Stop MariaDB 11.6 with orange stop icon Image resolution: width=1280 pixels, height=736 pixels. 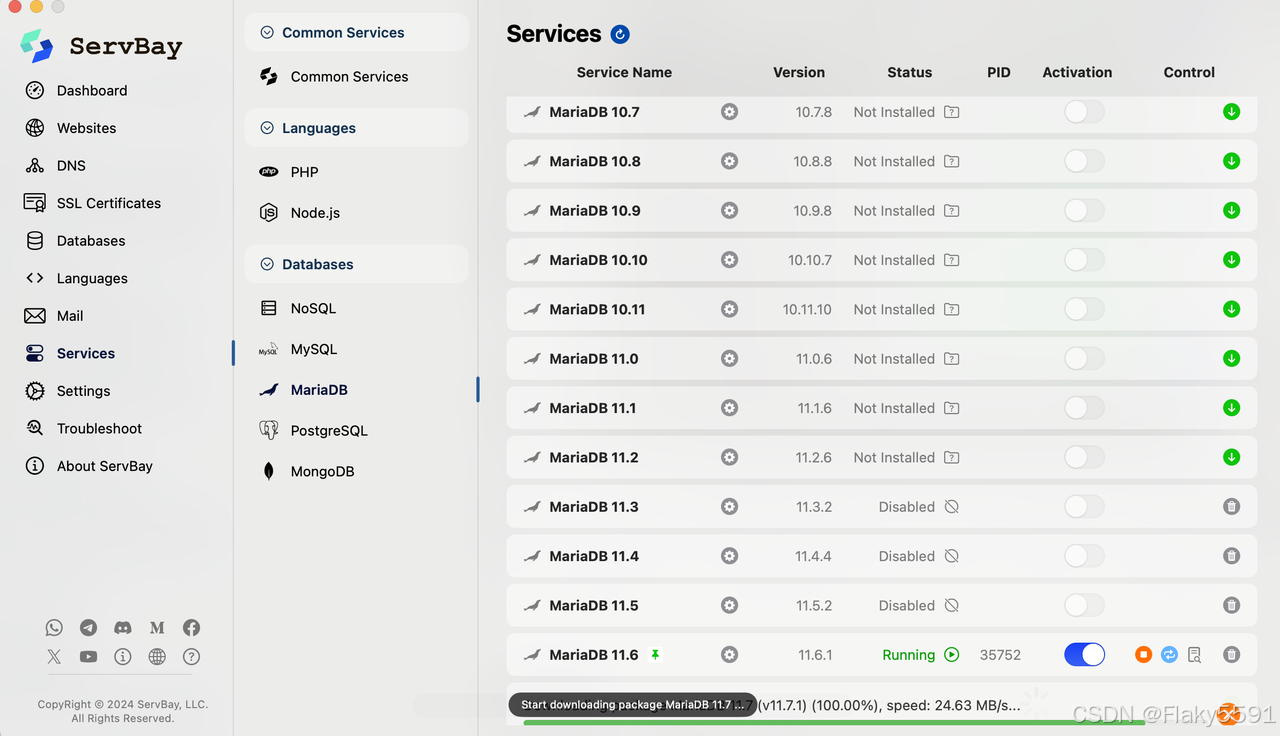tap(1144, 655)
